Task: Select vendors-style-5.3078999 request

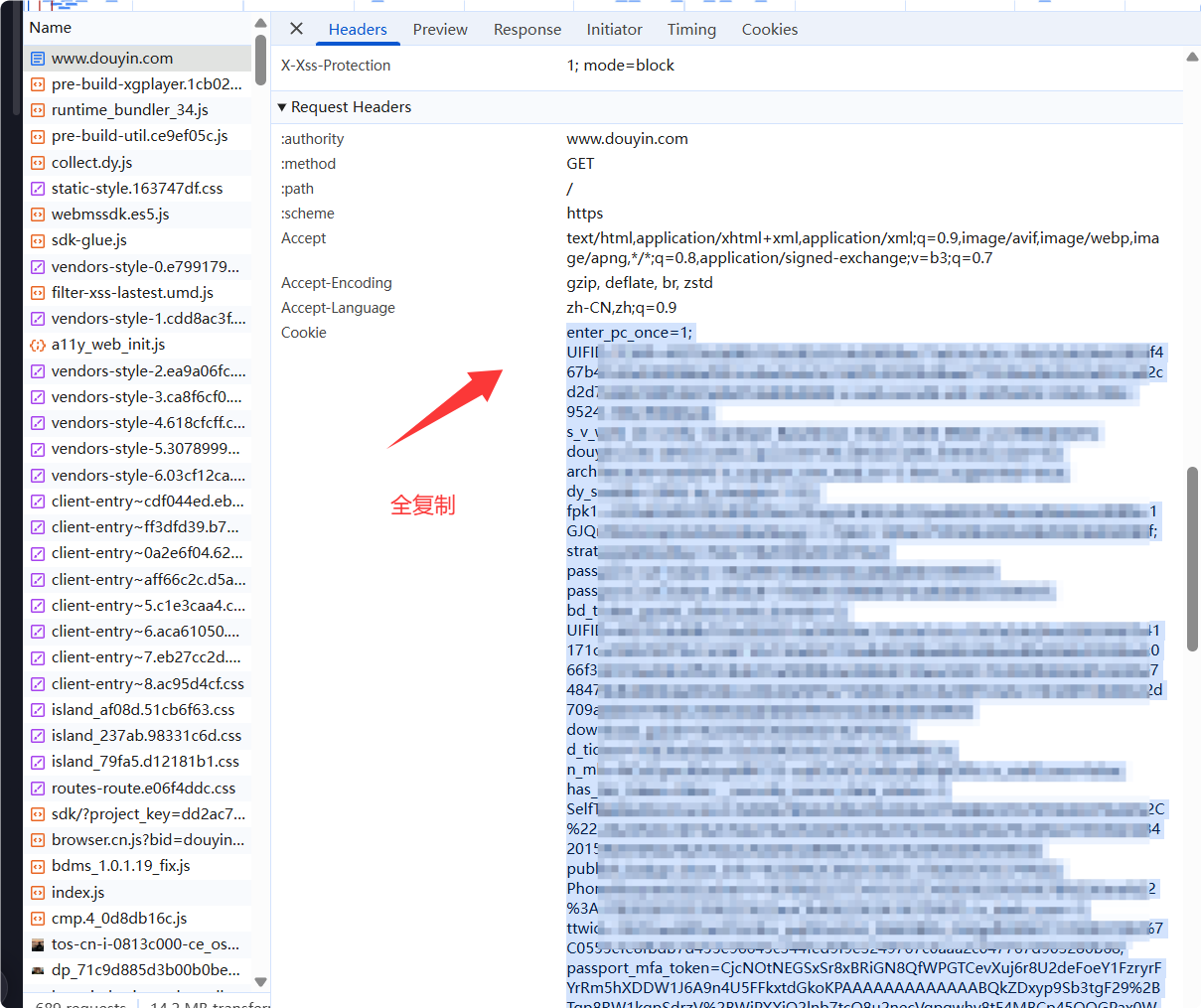Action: tap(137, 449)
